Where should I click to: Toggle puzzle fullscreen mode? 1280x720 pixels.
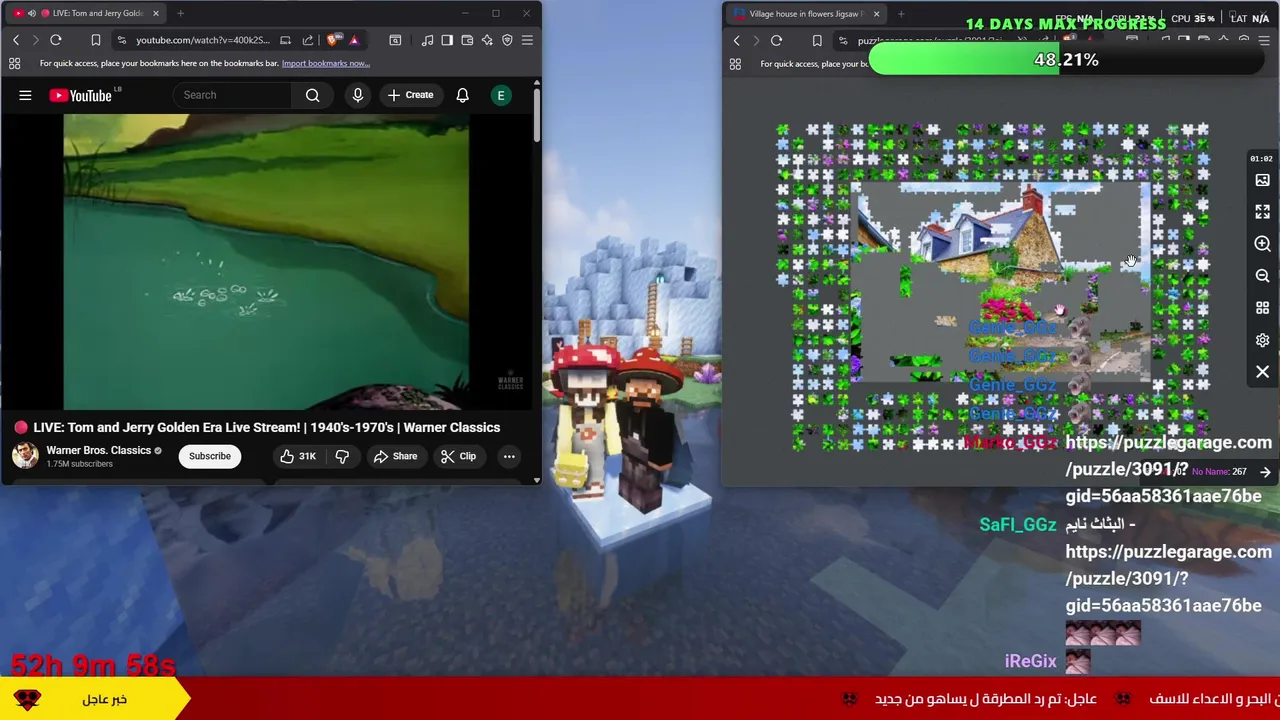click(1262, 212)
